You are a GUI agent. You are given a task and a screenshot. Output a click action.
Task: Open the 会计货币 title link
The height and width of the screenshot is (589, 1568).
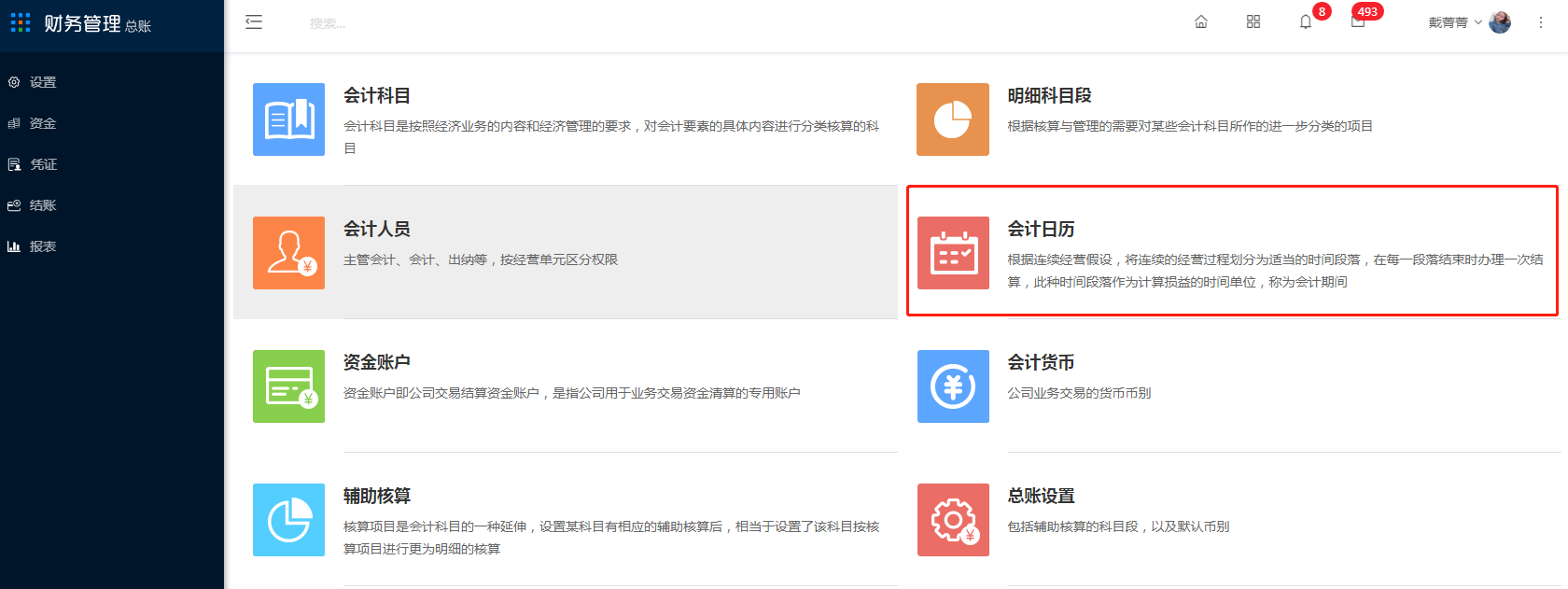pos(1041,362)
